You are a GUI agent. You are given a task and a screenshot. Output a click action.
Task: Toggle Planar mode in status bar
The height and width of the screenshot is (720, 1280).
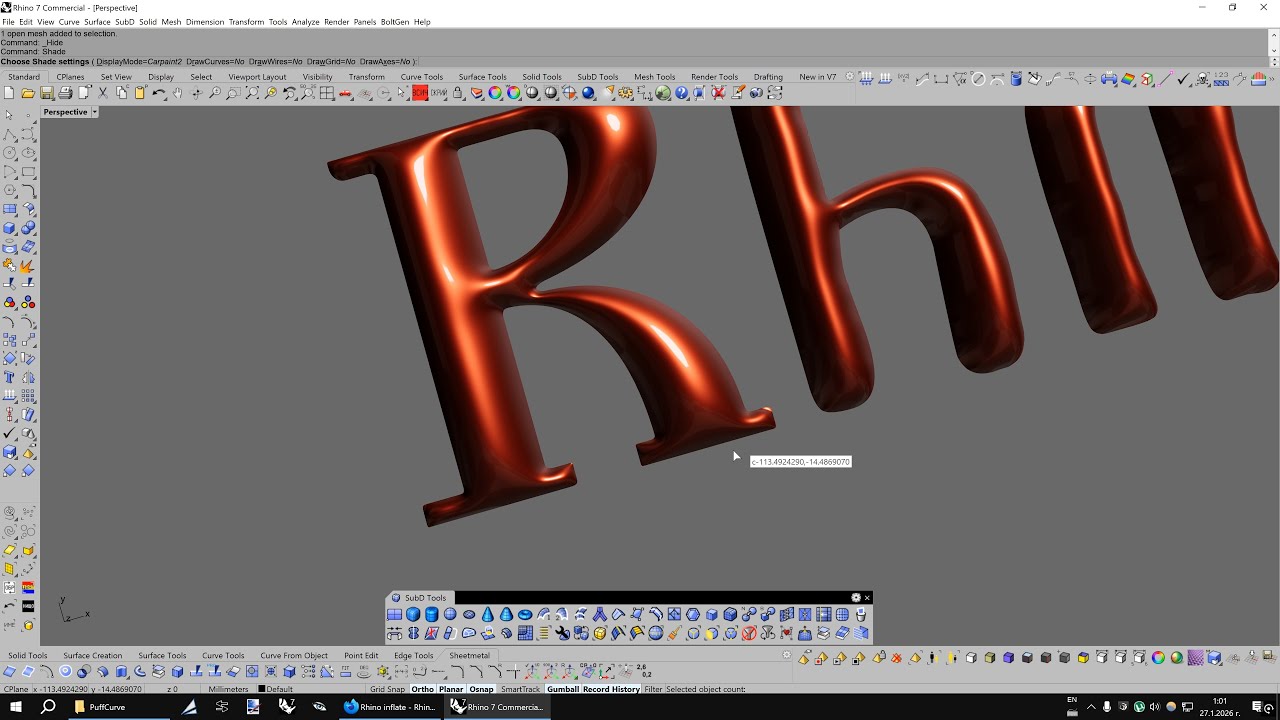[x=451, y=689]
